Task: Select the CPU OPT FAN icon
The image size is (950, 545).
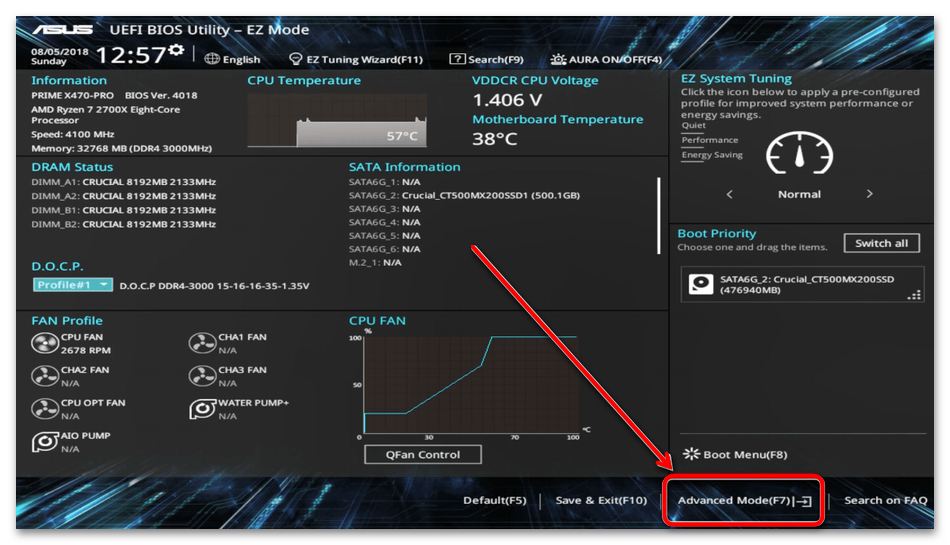Action: pyautogui.click(x=45, y=409)
